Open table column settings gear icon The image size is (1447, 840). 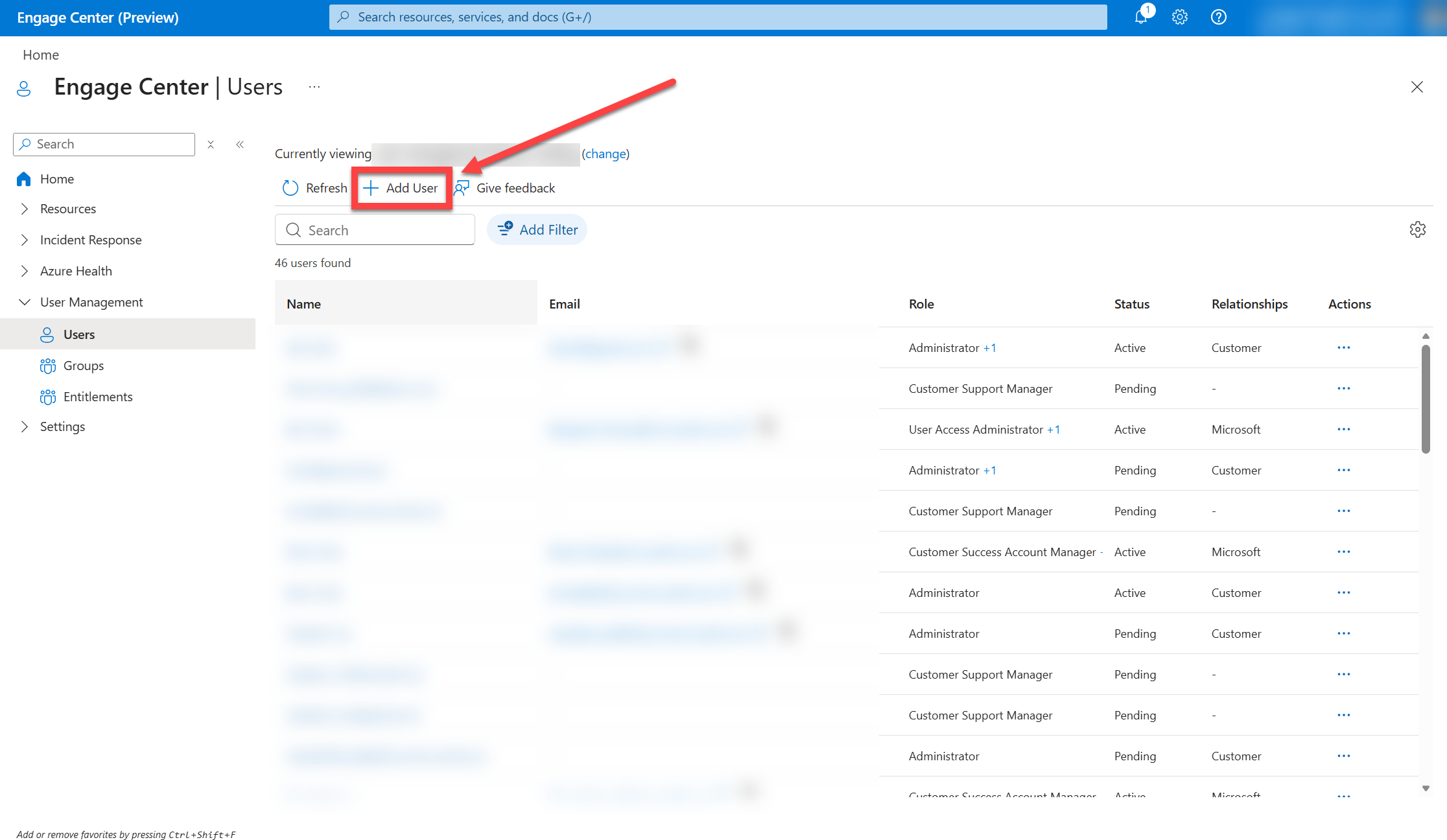tap(1418, 229)
